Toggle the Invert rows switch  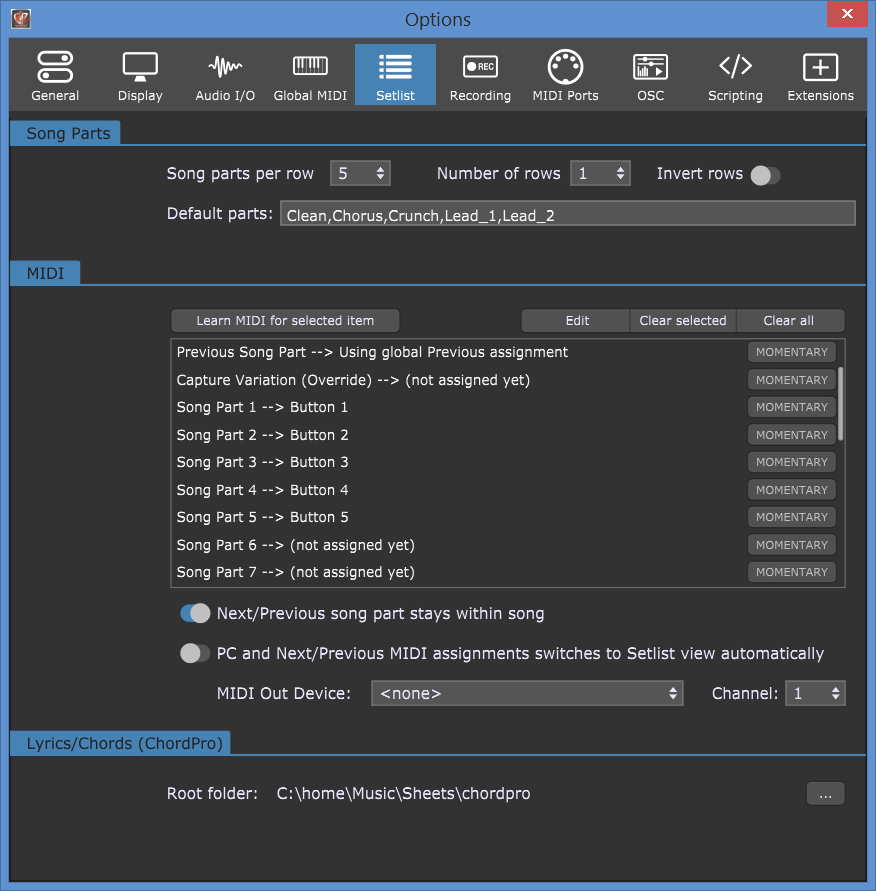765,174
